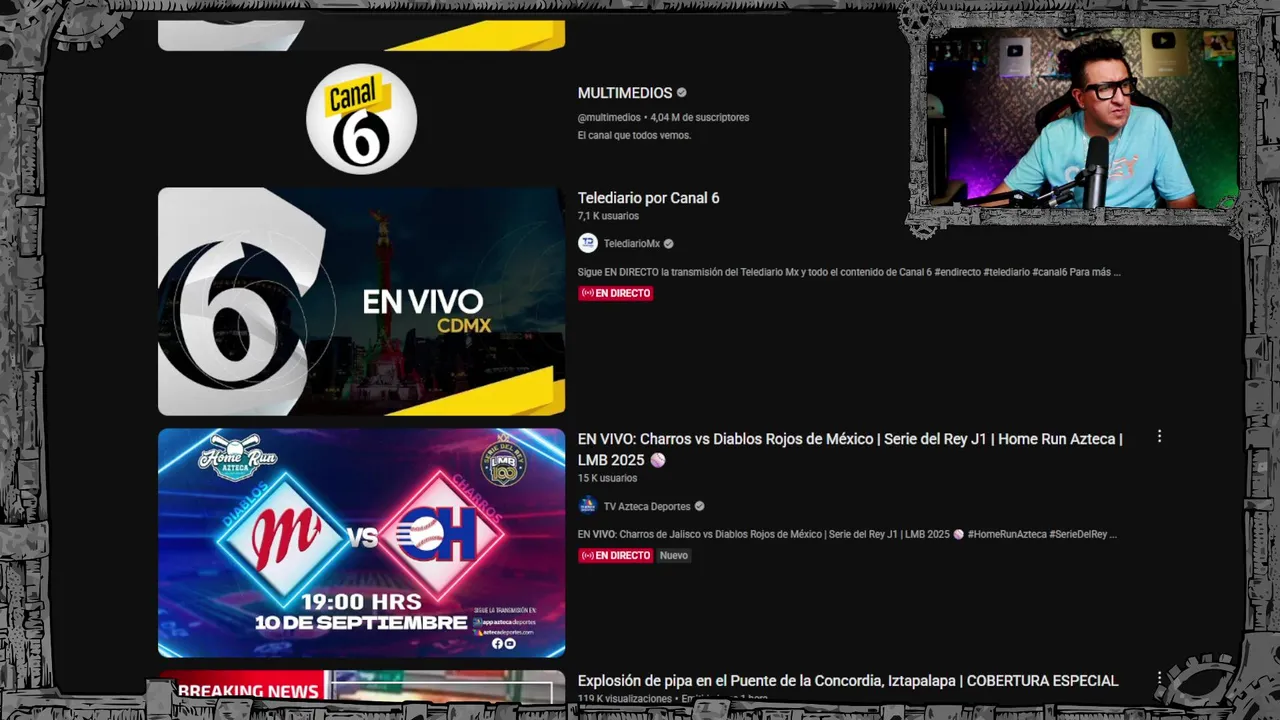Open the TV Azteca Deportes channel link
The image size is (1280, 720).
click(x=647, y=506)
